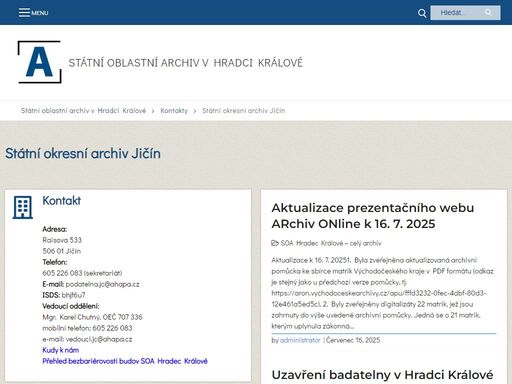
Task: Click the chevron separator after Kontakty breadcrumb
Action: pyautogui.click(x=195, y=111)
